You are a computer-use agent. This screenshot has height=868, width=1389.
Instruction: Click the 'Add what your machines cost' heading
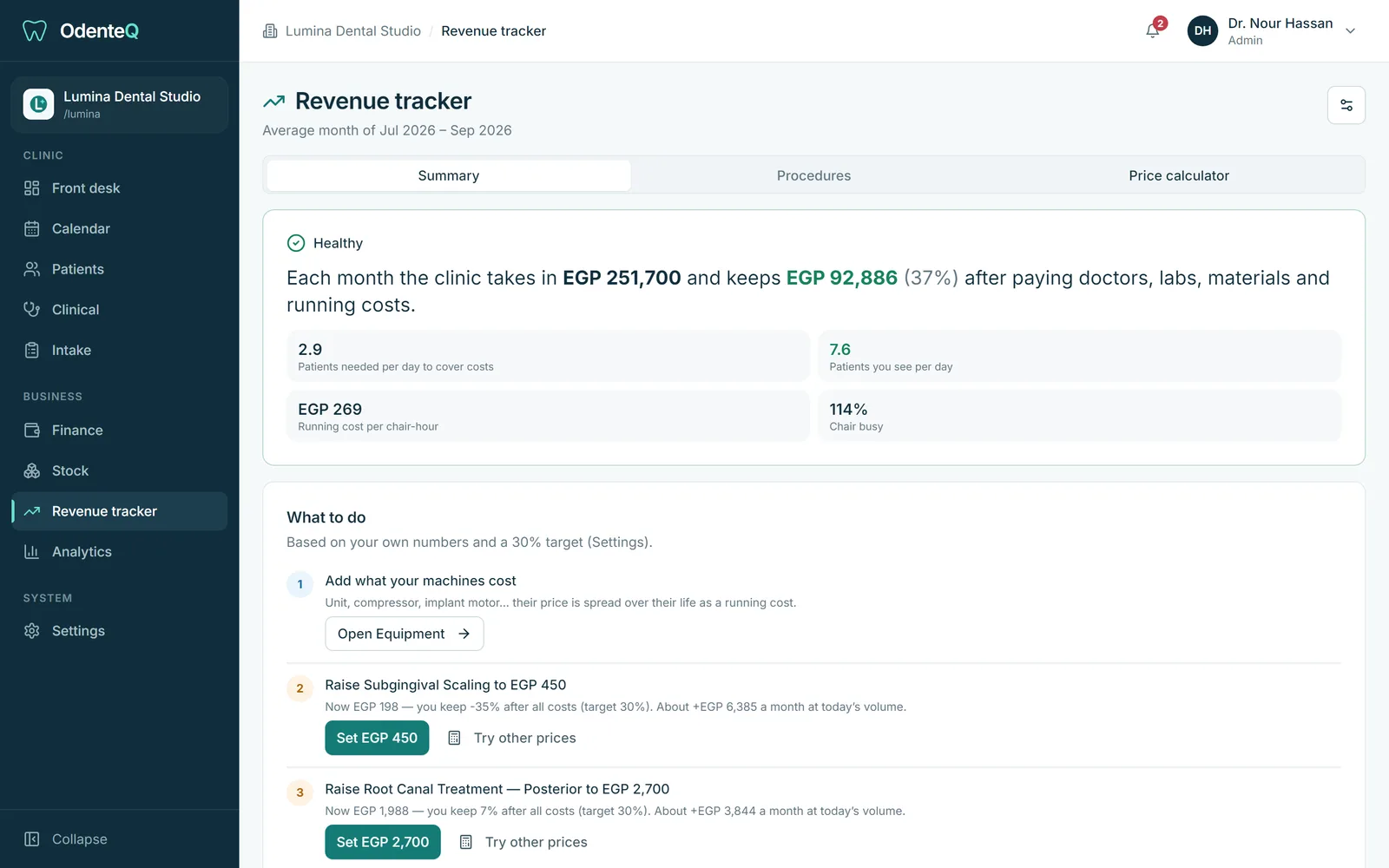tap(420, 581)
